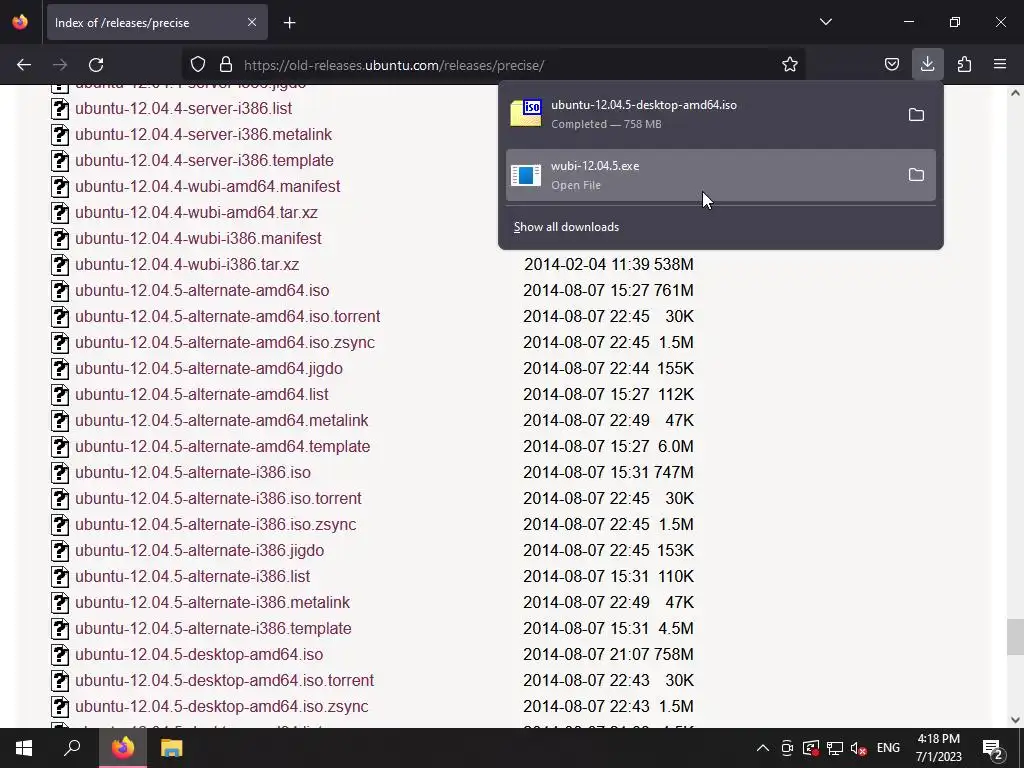Toggle the Downloads panel button

(927, 64)
